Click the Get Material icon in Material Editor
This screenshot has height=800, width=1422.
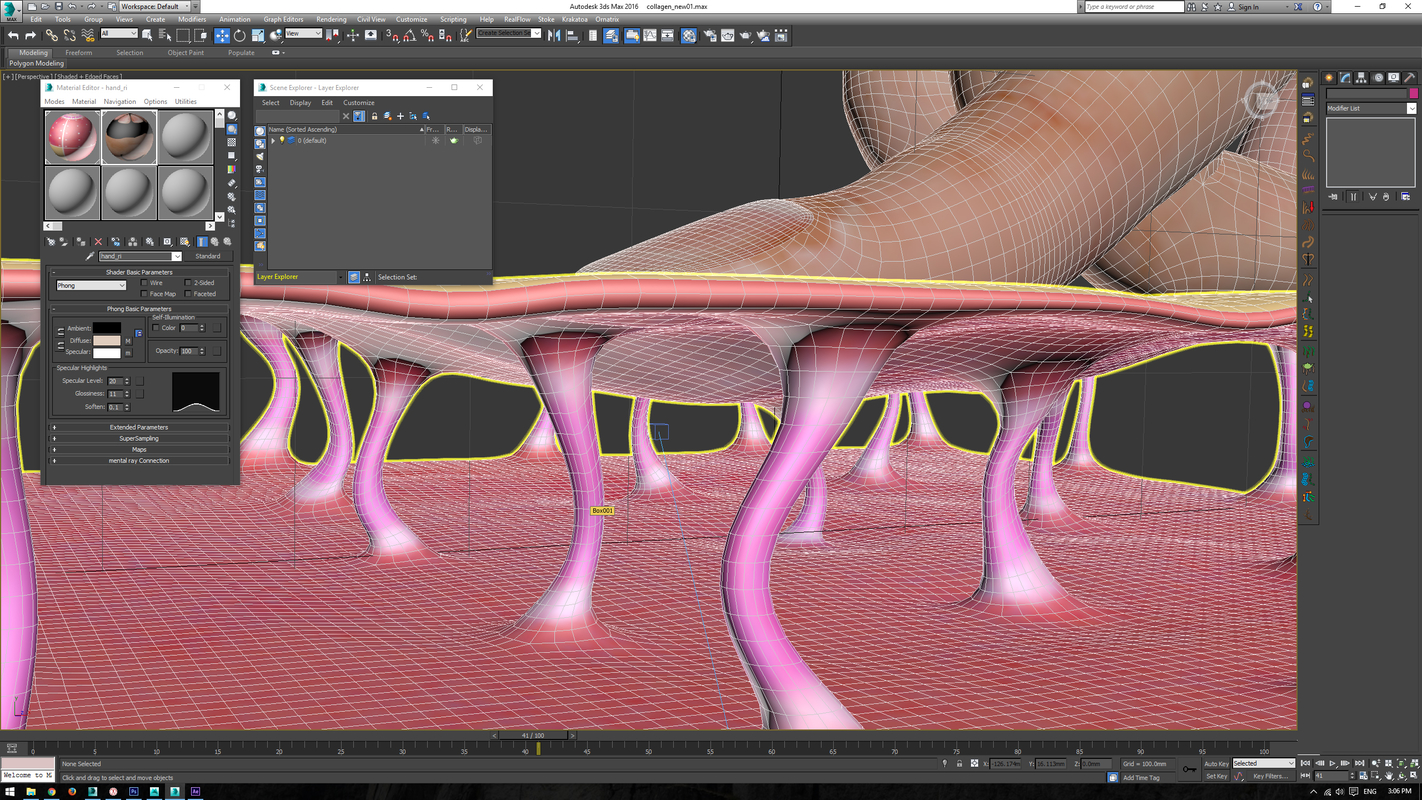click(x=52, y=242)
